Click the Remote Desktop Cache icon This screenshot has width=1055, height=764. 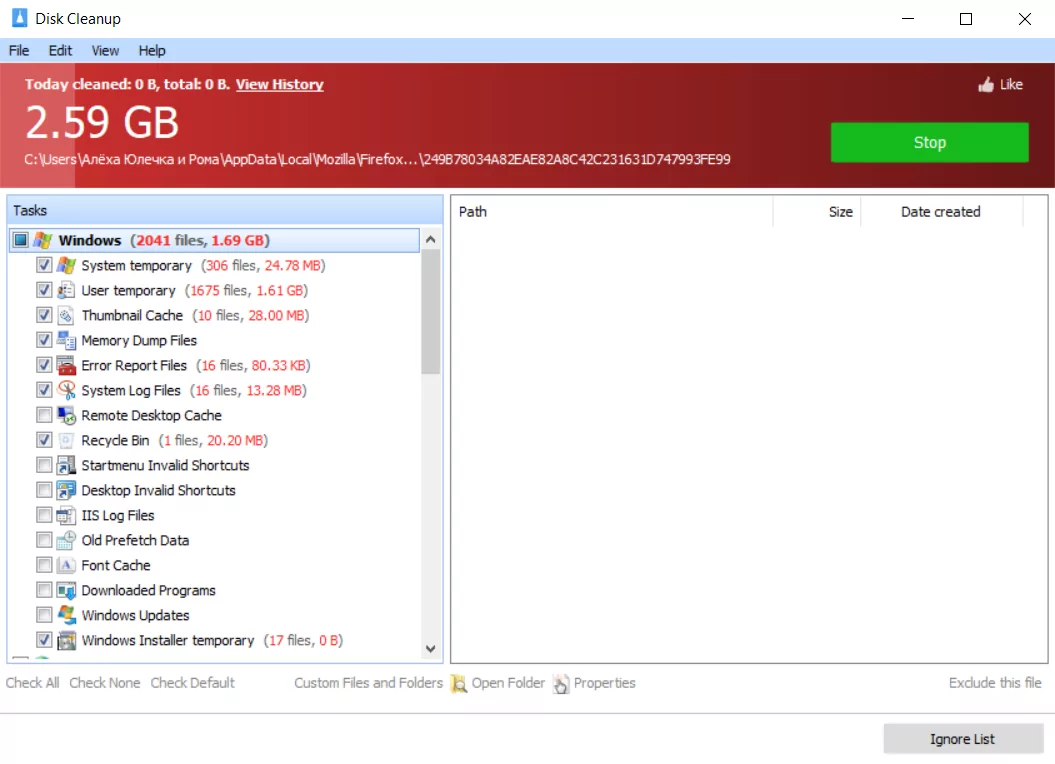[66, 415]
